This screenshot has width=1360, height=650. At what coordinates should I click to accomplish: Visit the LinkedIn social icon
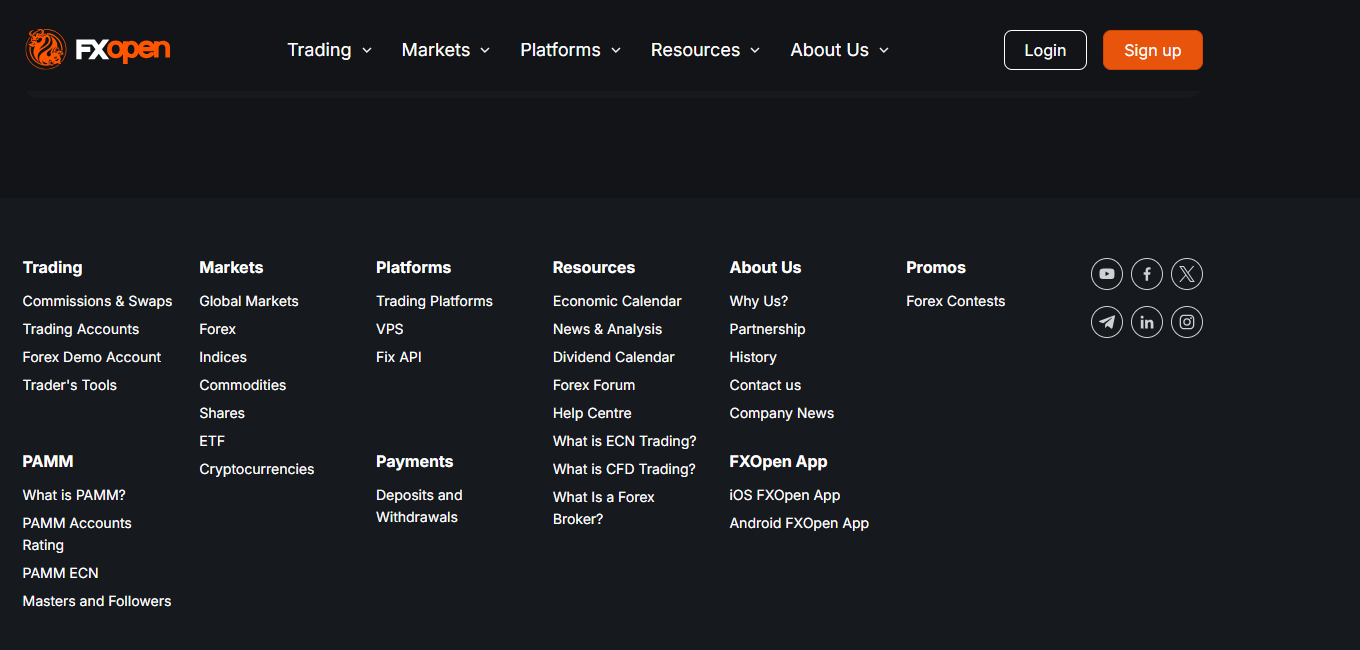tap(1146, 322)
